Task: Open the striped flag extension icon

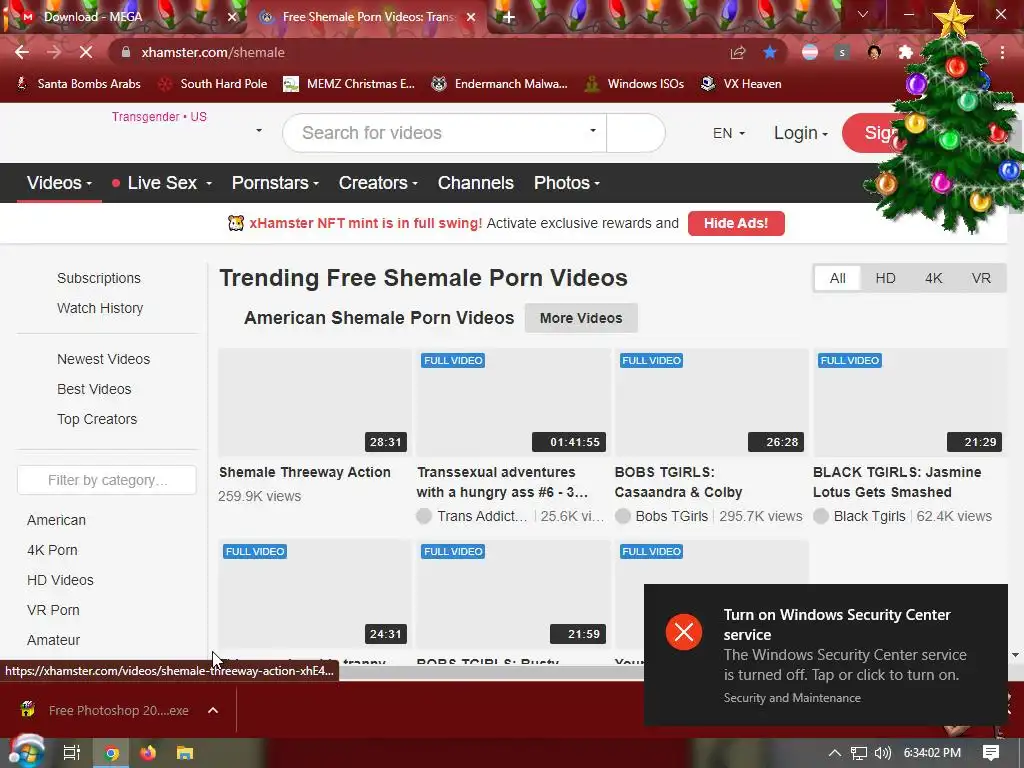Action: pos(810,52)
